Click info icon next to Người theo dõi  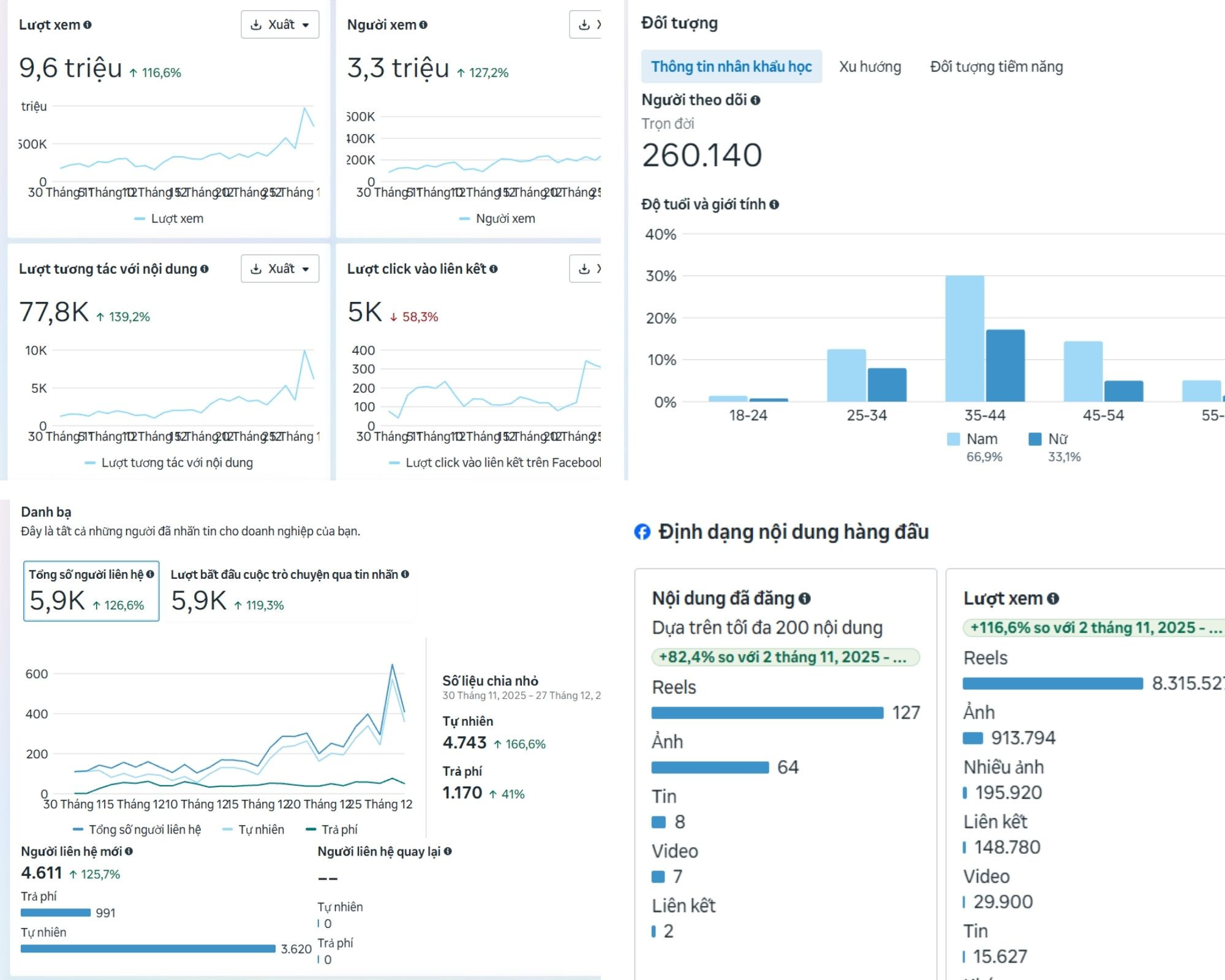pos(755,100)
